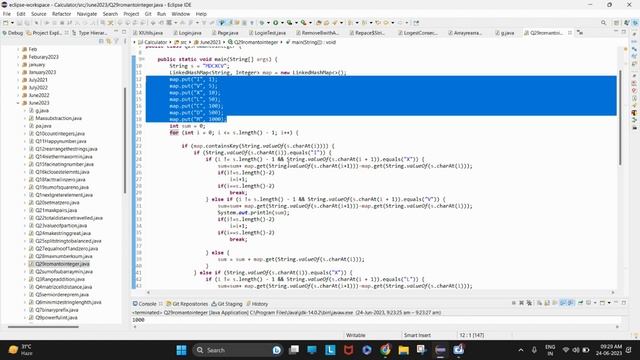Screen dimensions: 640x360
Task: Switch to the Project Explorer tab
Action: [x=44, y=33]
